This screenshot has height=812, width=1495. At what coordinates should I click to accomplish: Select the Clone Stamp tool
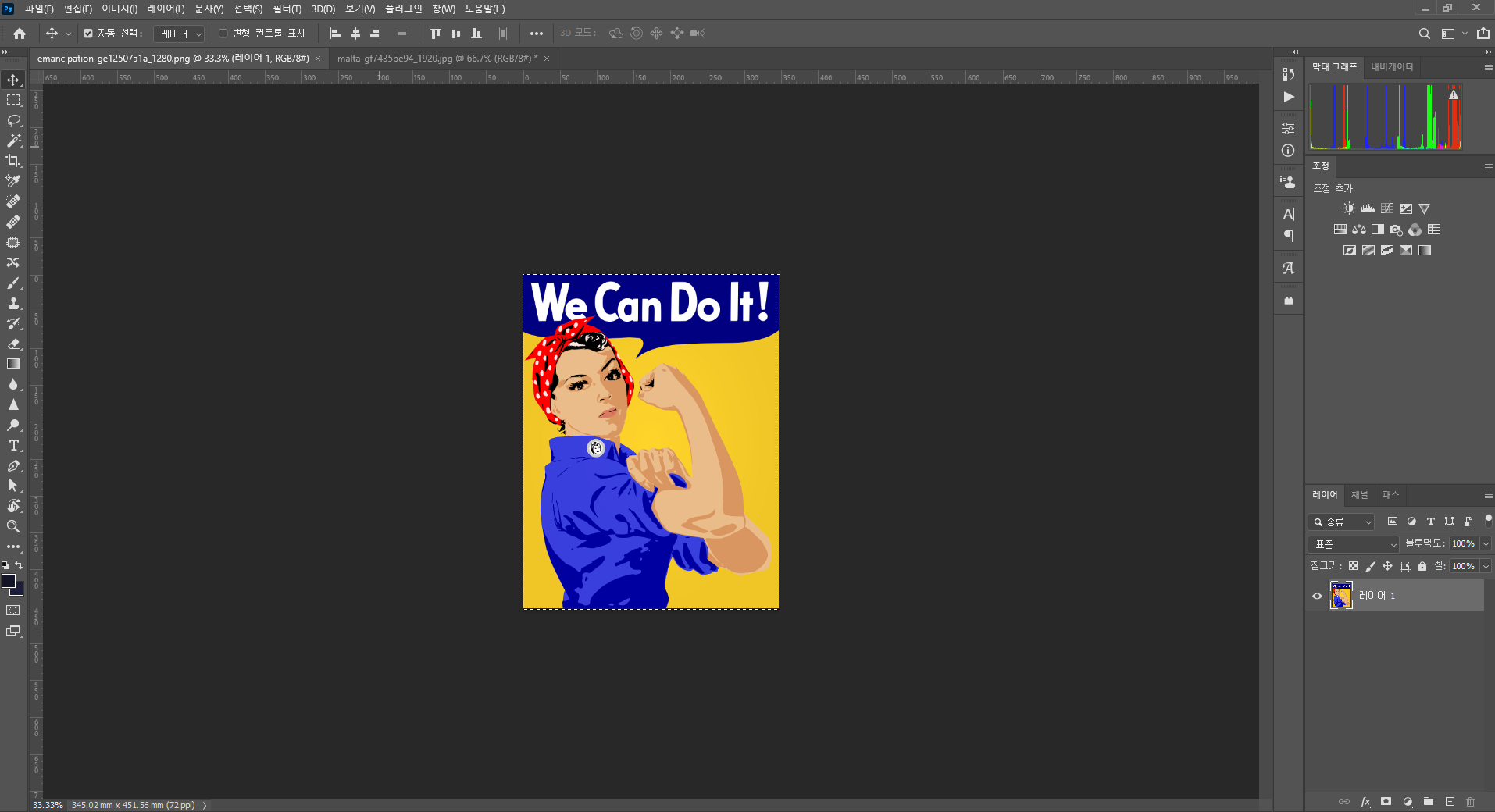click(13, 303)
